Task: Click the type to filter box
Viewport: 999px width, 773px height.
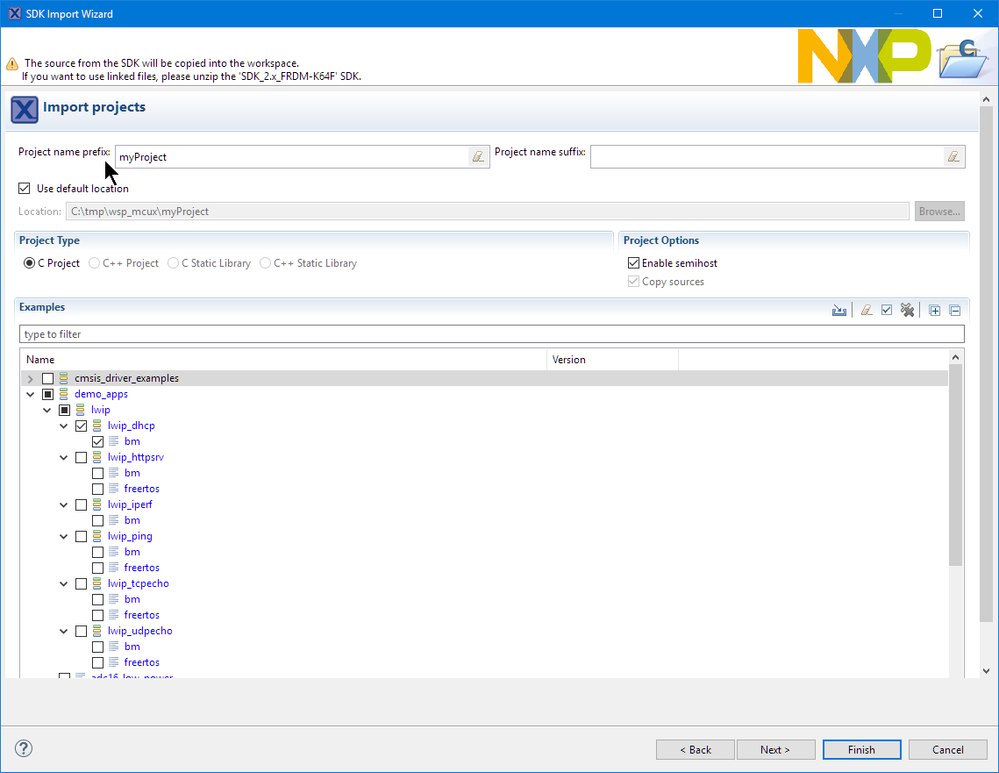Action: [492, 334]
